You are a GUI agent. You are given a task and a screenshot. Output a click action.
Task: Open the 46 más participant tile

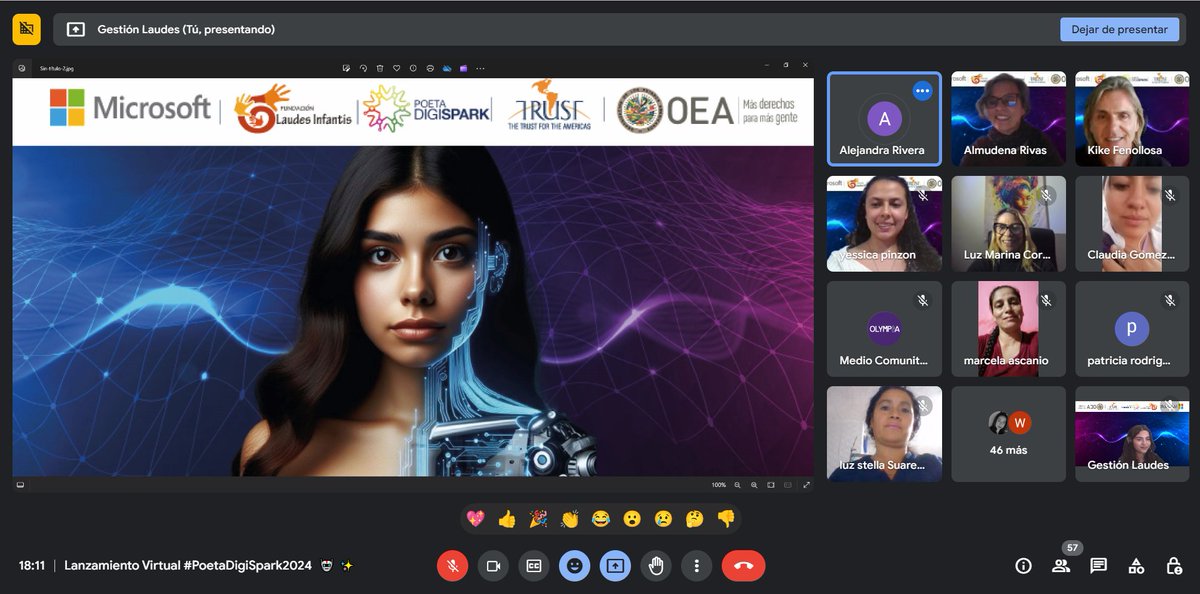[x=1008, y=433]
